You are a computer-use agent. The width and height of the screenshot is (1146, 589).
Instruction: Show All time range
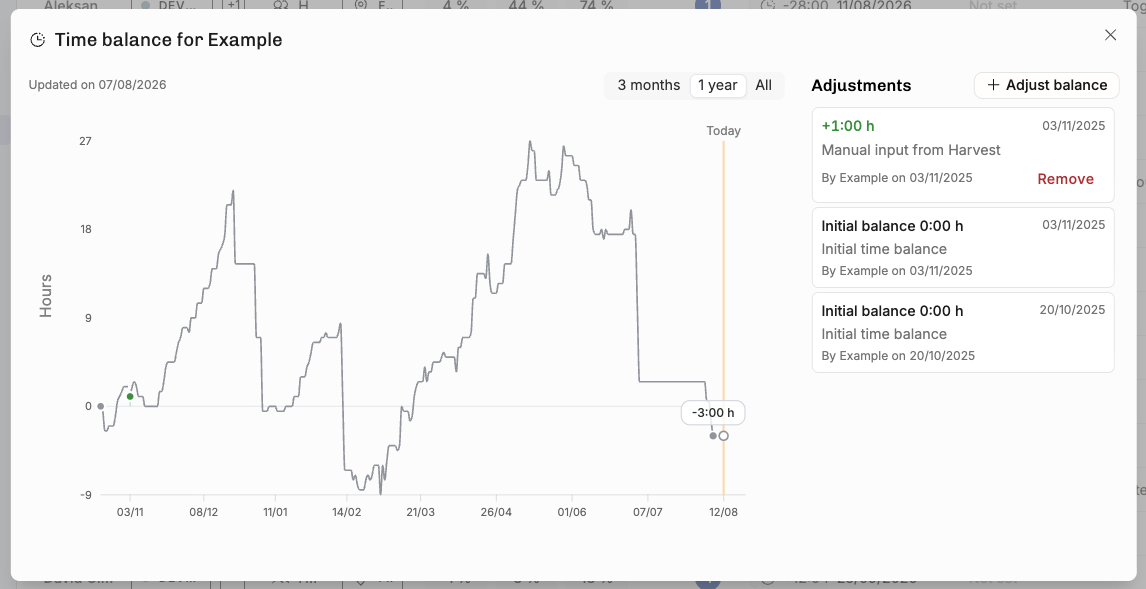(763, 86)
